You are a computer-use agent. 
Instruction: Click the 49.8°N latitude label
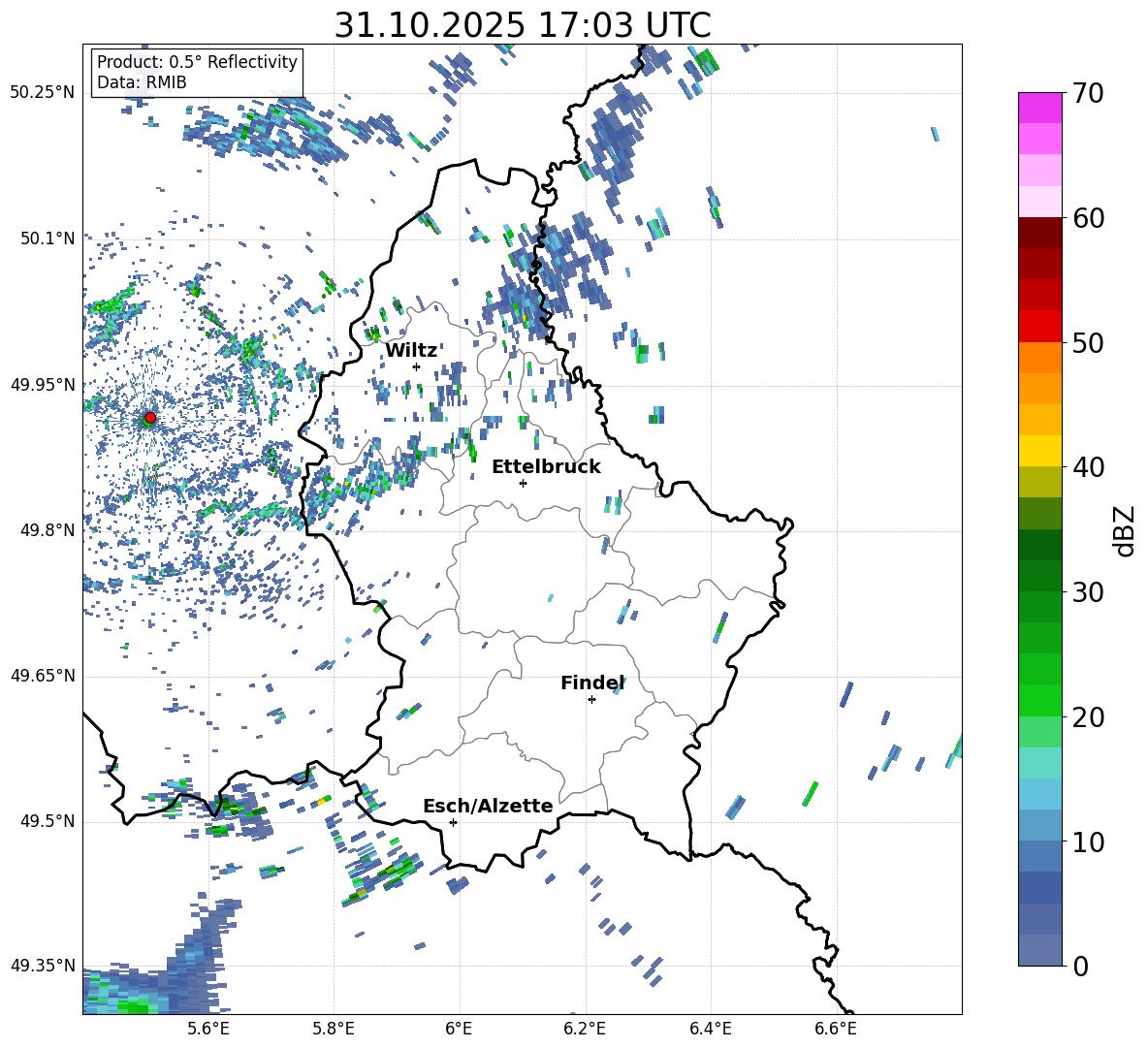click(x=48, y=530)
